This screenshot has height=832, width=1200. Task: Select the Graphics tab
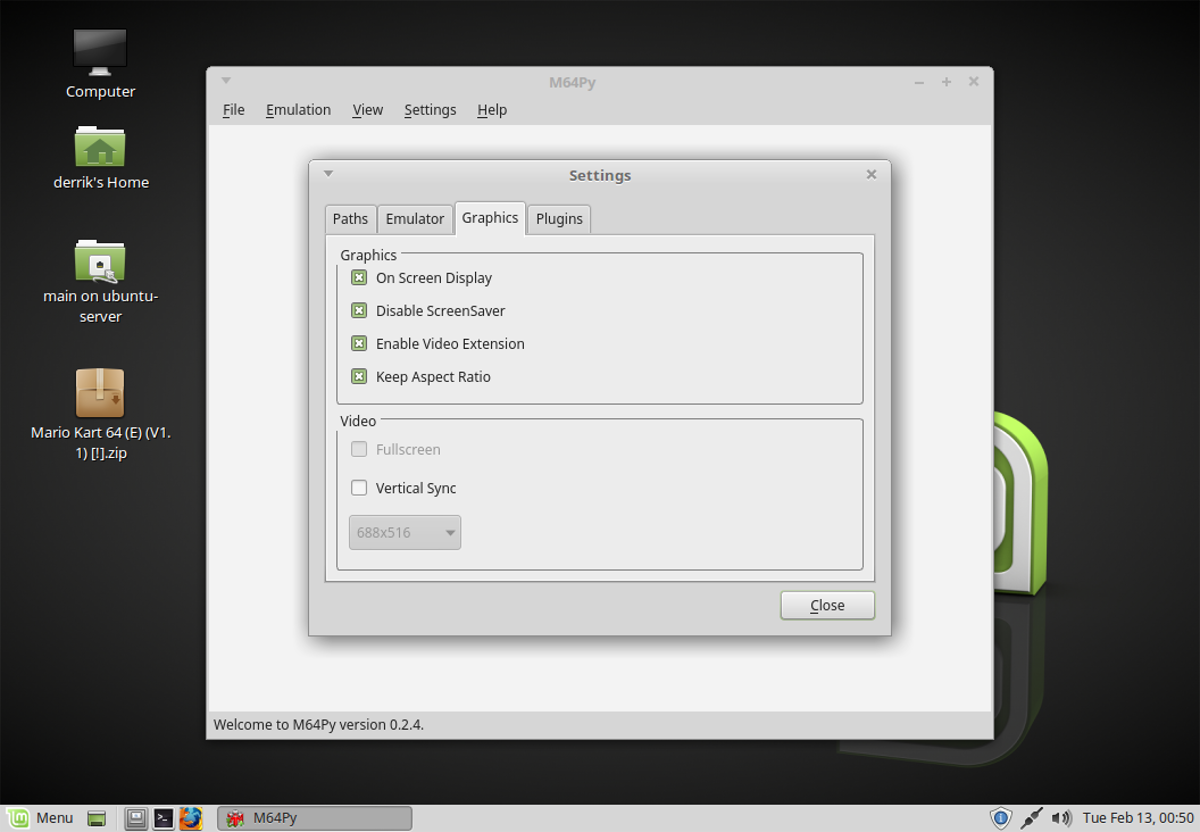click(490, 218)
